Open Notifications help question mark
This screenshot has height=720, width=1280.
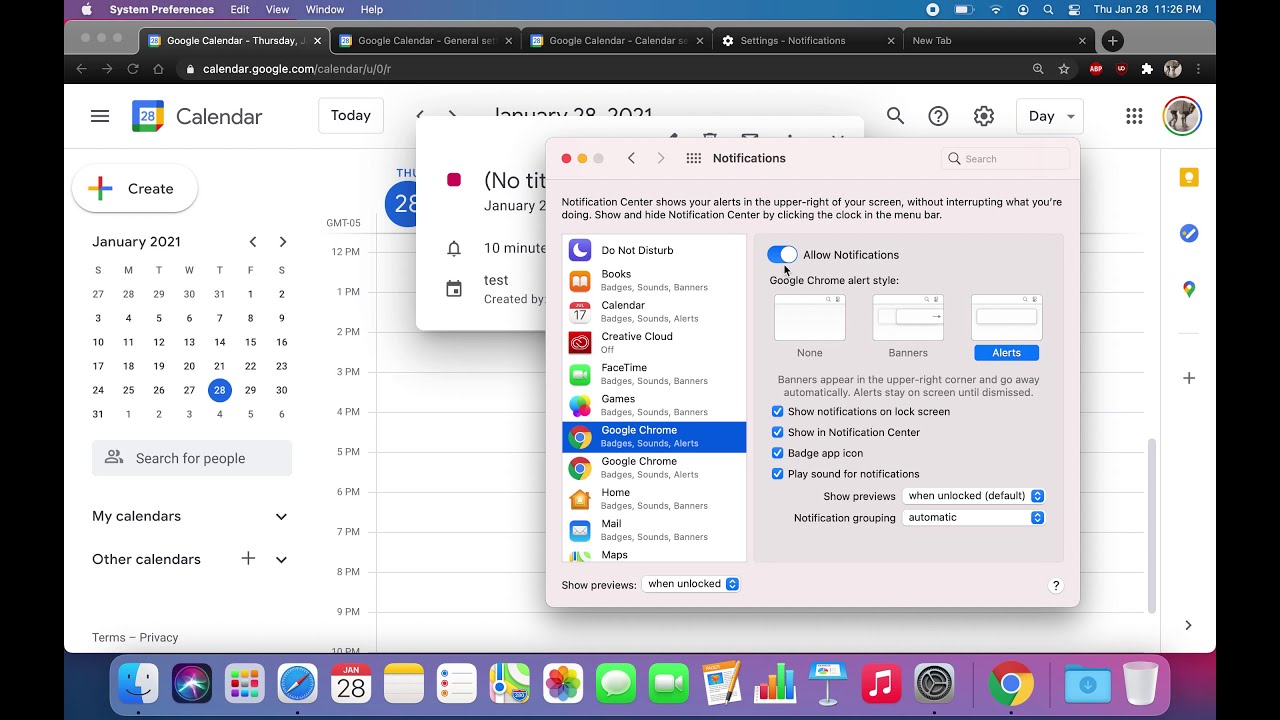(x=1055, y=586)
